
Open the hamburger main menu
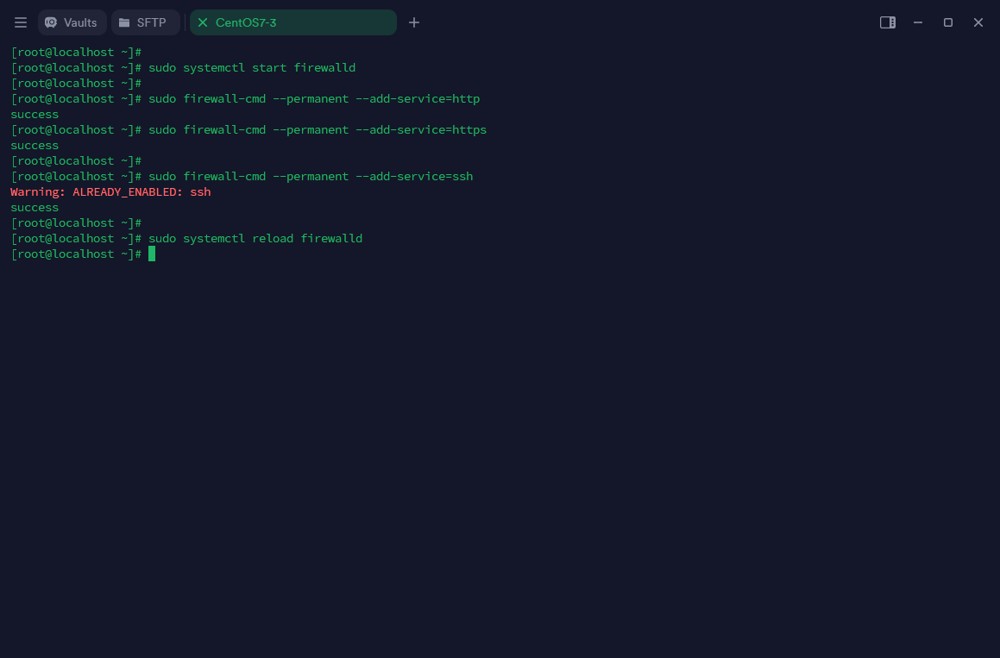coord(20,22)
